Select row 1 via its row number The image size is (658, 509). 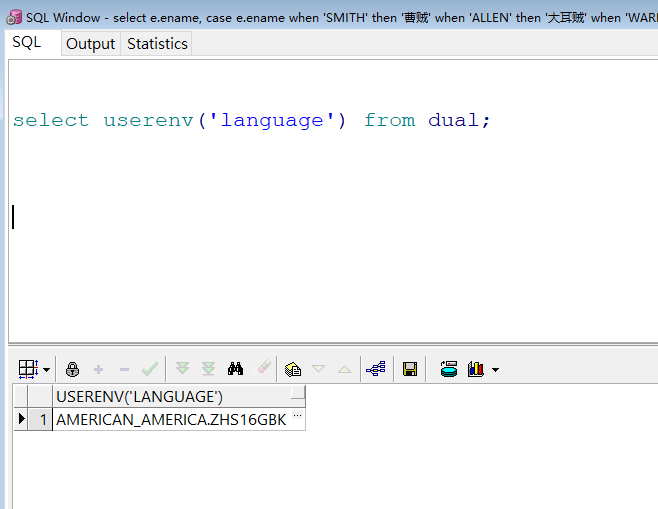40,420
